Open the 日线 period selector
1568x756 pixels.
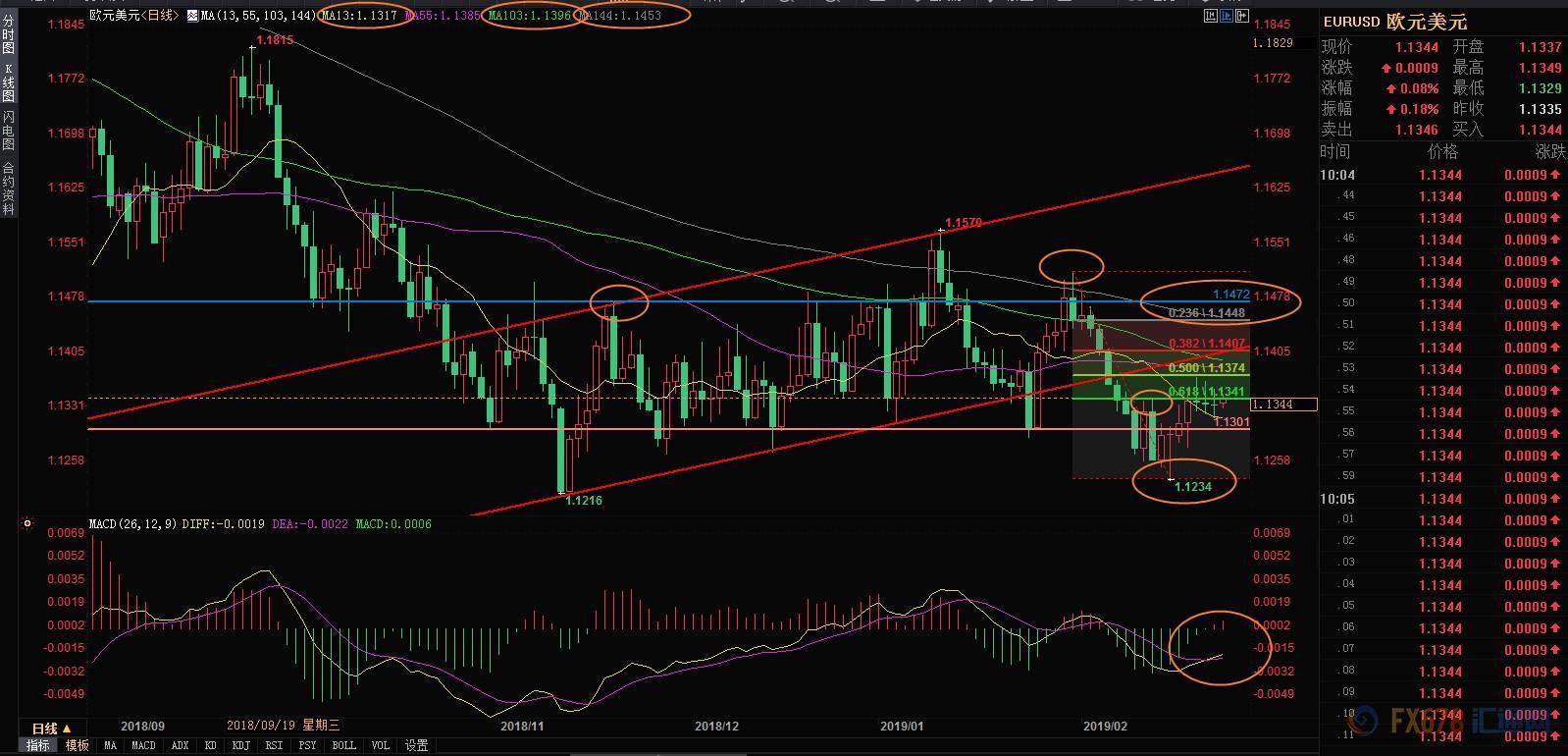point(51,729)
